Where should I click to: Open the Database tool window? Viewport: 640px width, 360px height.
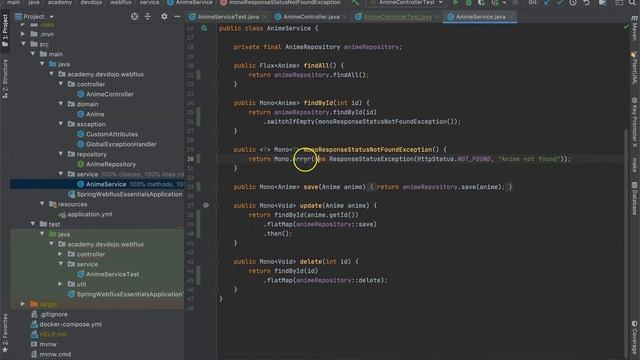click(634, 198)
